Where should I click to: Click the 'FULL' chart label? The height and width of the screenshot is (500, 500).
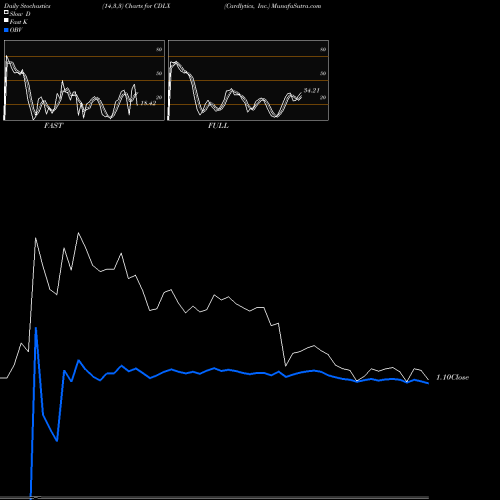pos(218,126)
